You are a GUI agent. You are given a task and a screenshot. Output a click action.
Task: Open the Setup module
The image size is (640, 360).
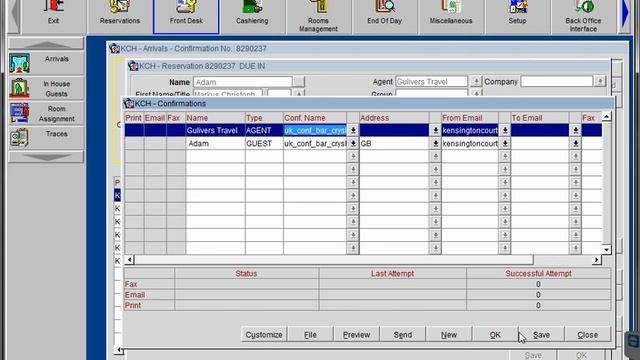pos(517,16)
